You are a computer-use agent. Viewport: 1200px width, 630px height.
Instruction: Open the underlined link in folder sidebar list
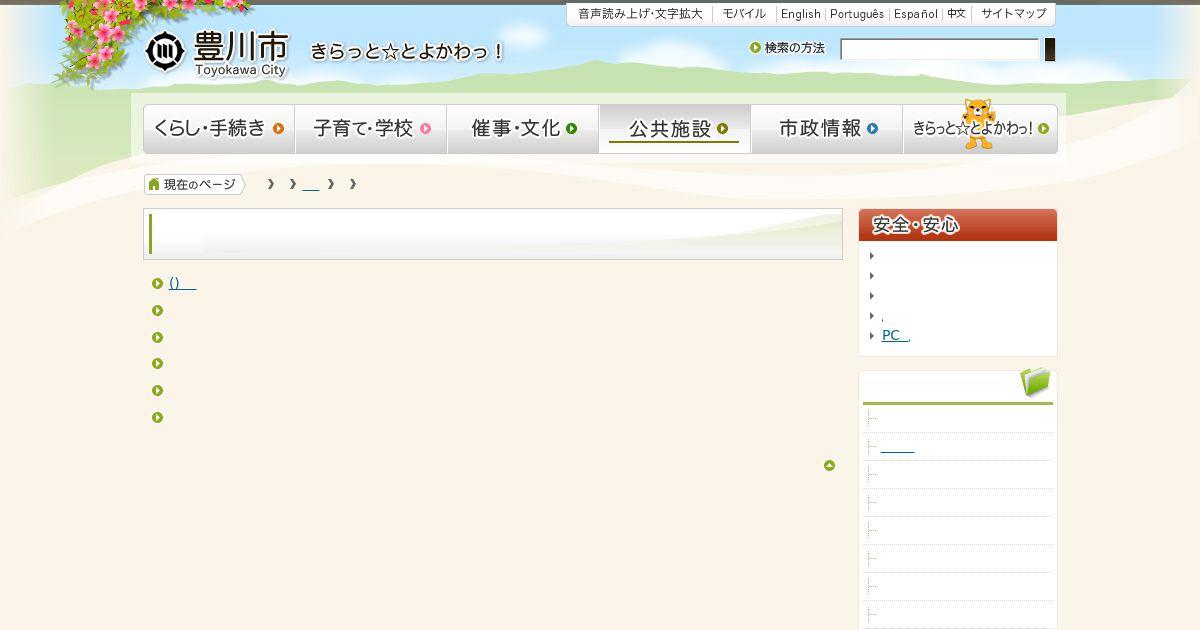pos(897,447)
